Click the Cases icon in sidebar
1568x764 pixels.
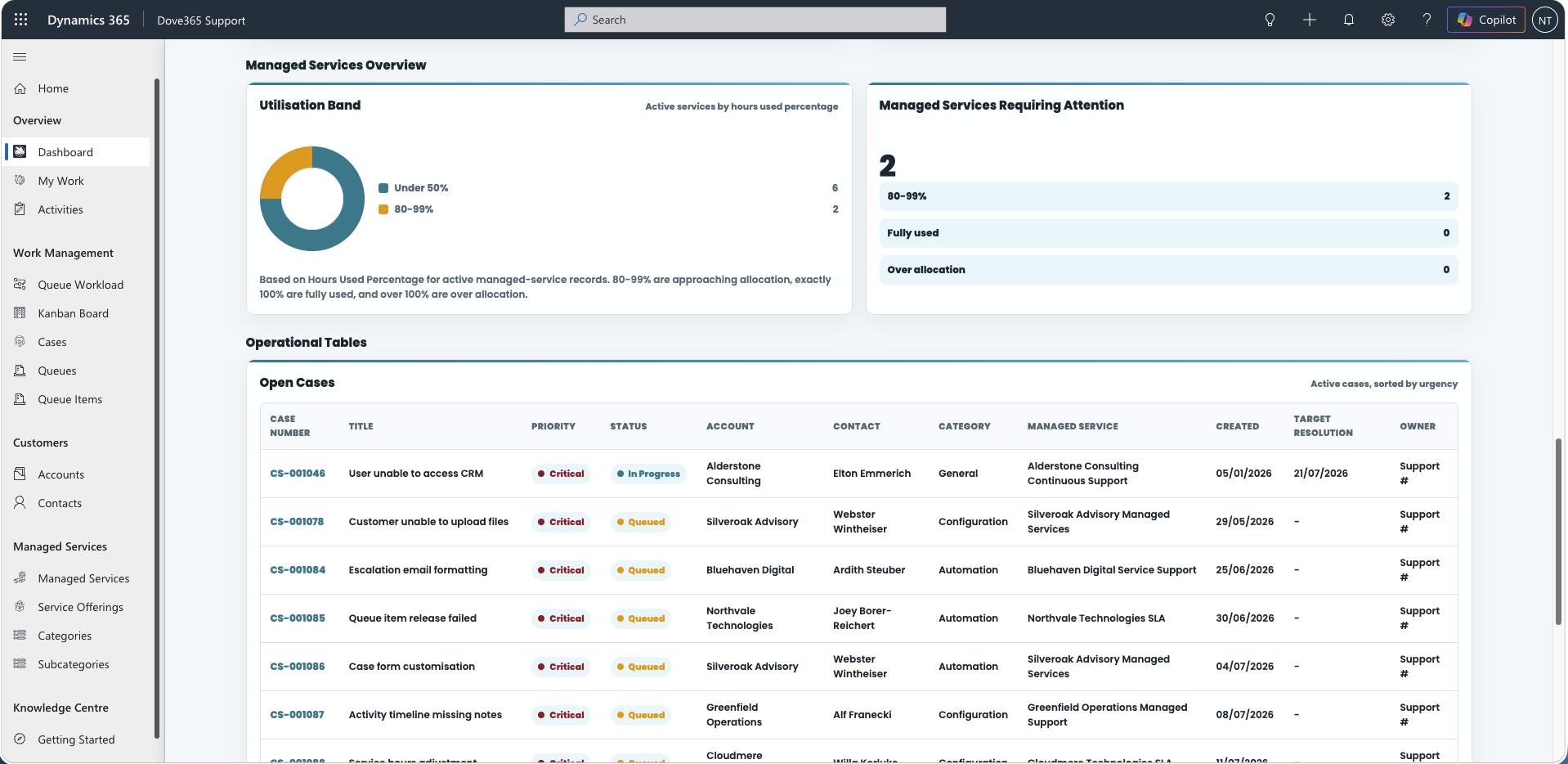tap(20, 341)
